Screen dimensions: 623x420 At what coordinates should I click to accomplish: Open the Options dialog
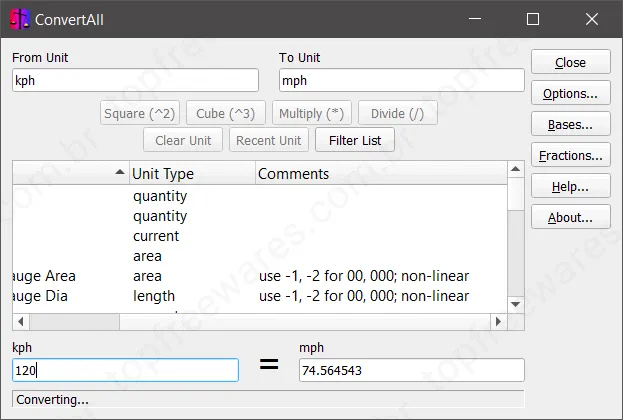click(x=571, y=93)
